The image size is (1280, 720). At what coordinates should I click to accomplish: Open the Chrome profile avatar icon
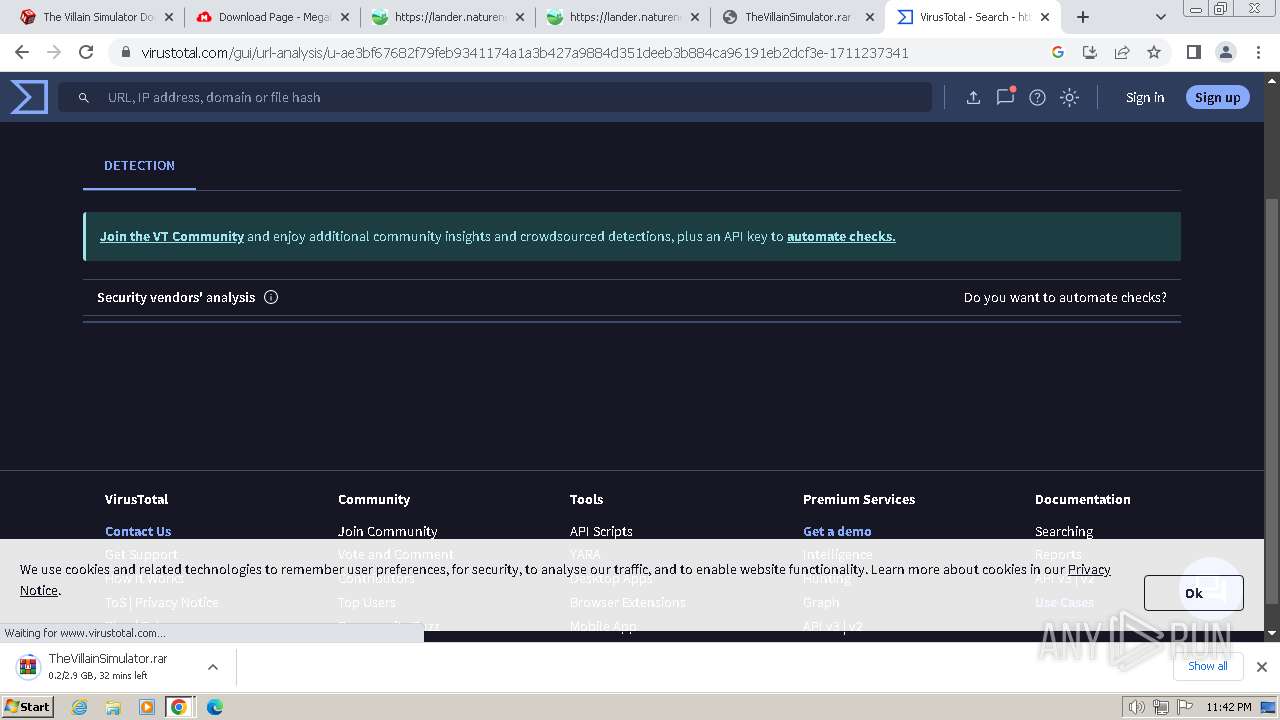tap(1225, 52)
